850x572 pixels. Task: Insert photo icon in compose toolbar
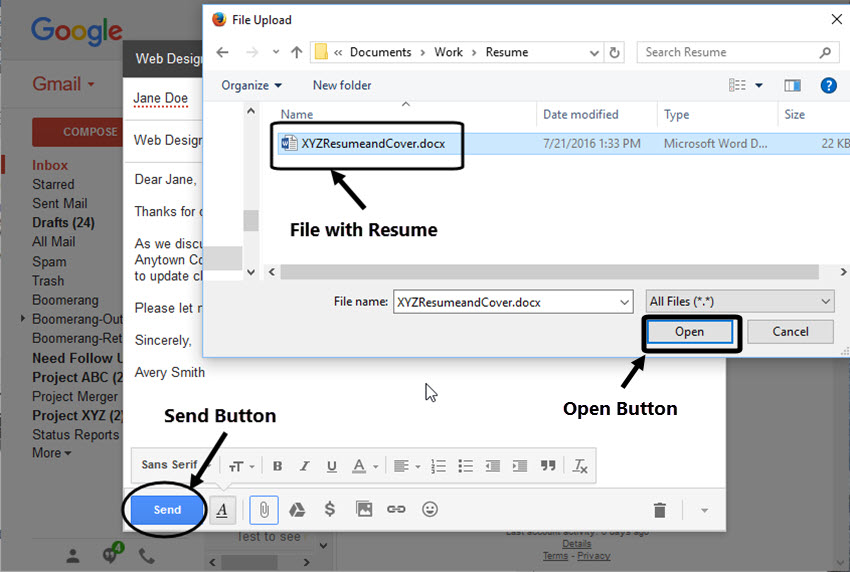click(x=364, y=509)
